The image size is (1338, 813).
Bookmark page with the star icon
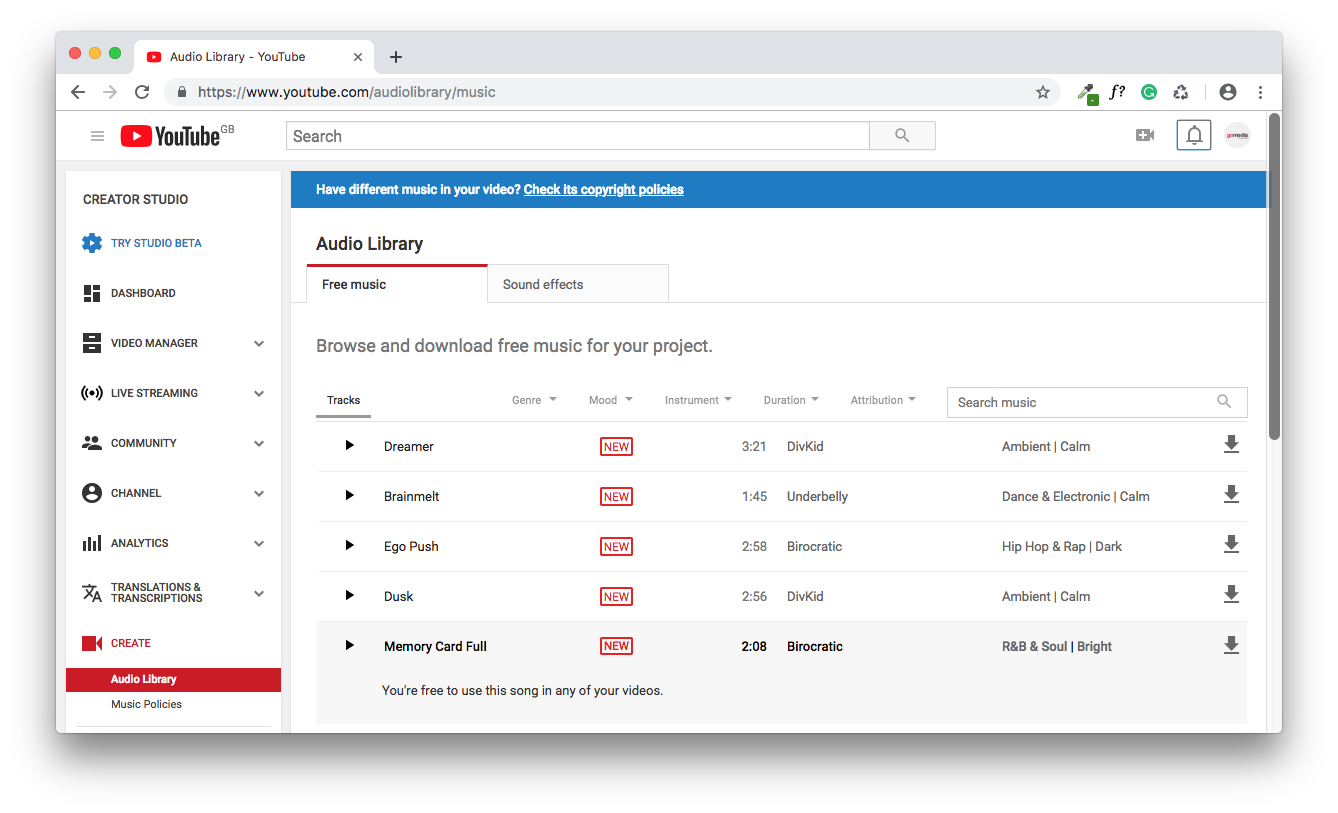(1043, 92)
